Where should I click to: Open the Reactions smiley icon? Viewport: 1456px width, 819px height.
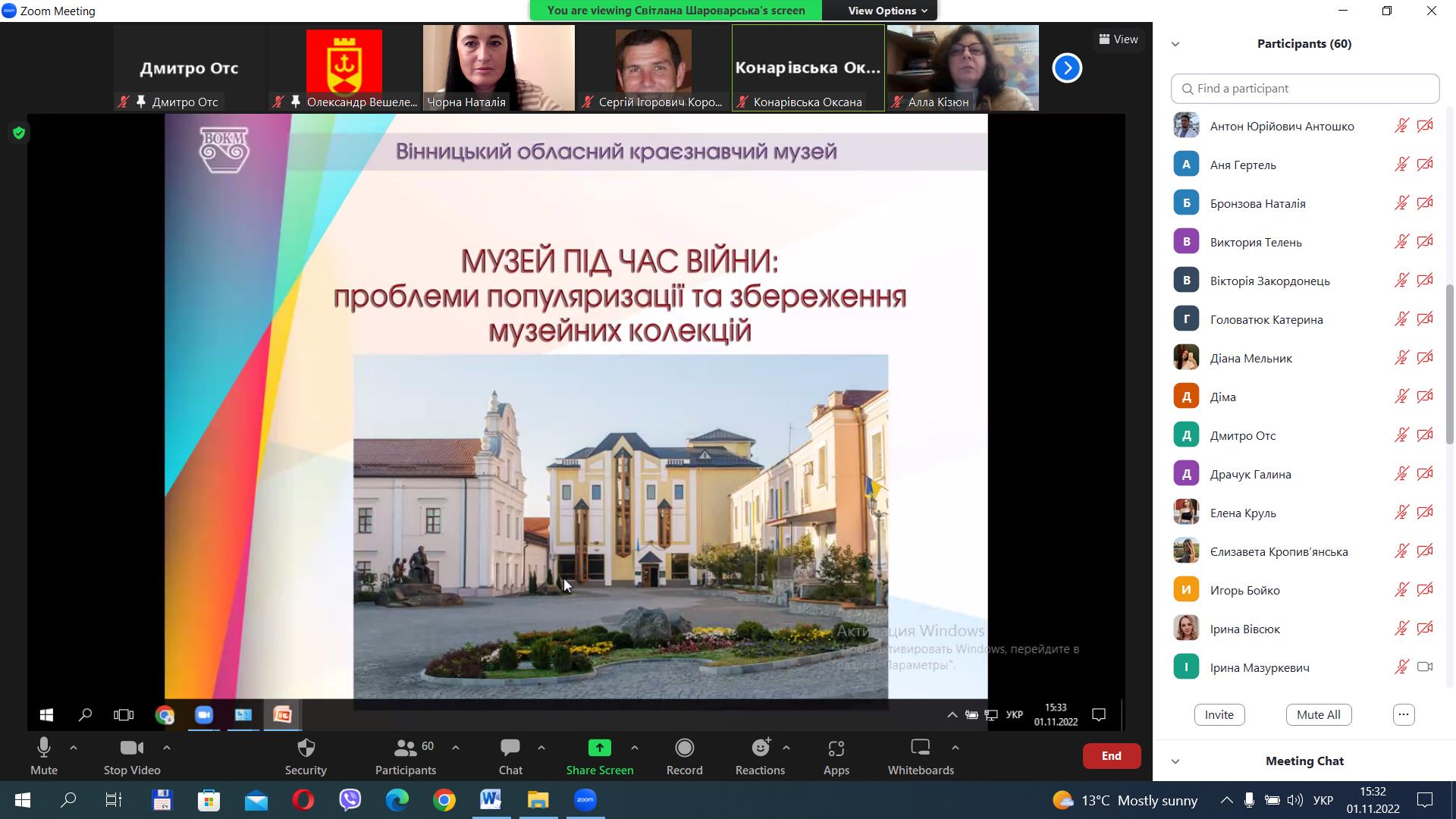tap(760, 748)
